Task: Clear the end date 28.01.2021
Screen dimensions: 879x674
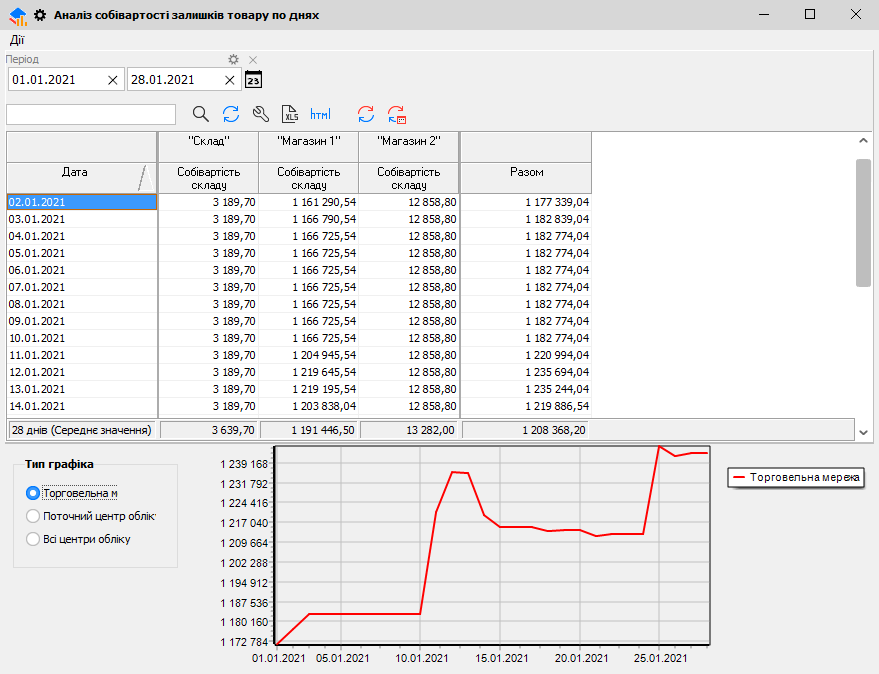Action: coord(229,80)
